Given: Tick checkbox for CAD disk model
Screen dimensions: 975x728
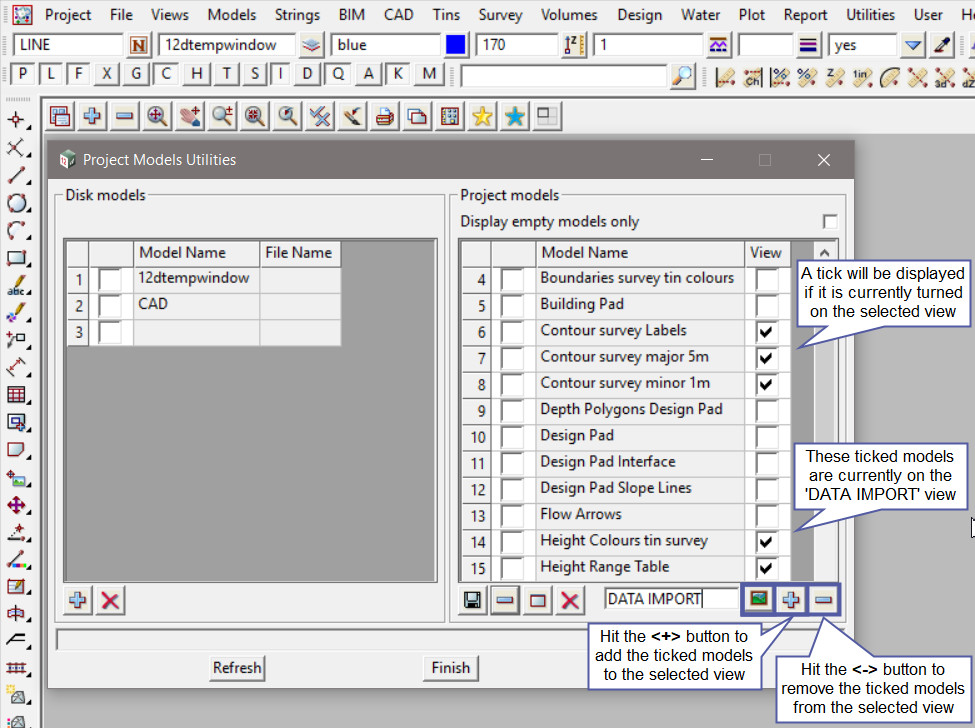Looking at the screenshot, I should point(110,305).
